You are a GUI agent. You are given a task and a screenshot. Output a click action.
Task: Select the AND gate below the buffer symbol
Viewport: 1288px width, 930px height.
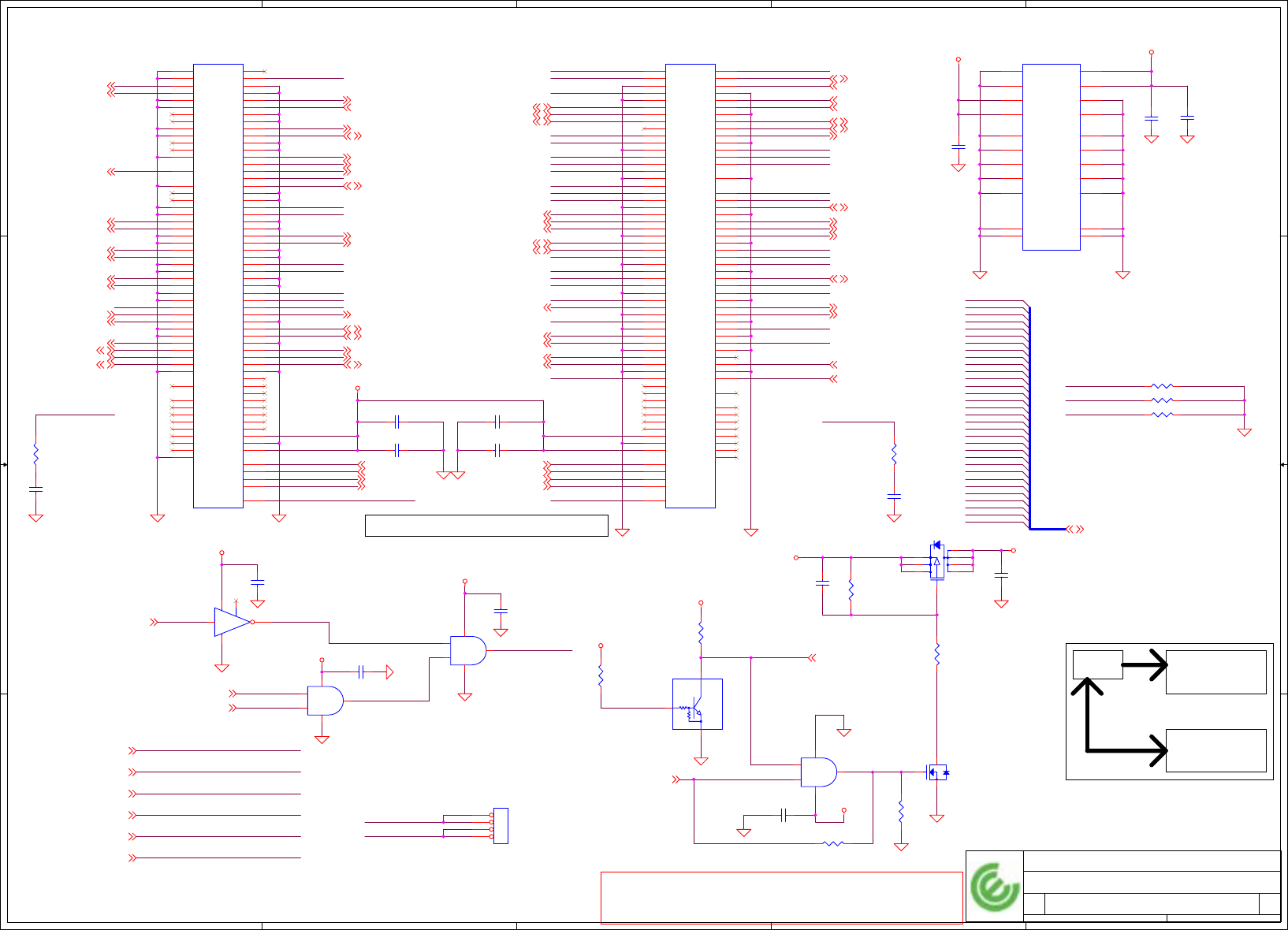coord(326,701)
